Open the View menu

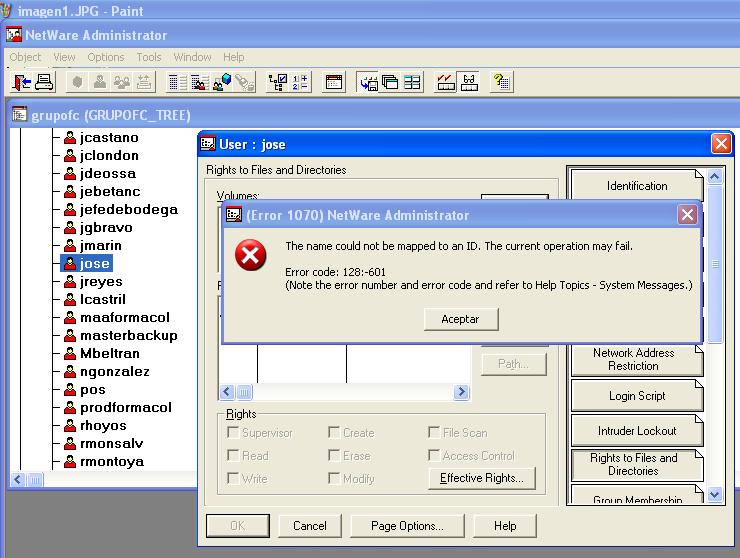[x=64, y=57]
